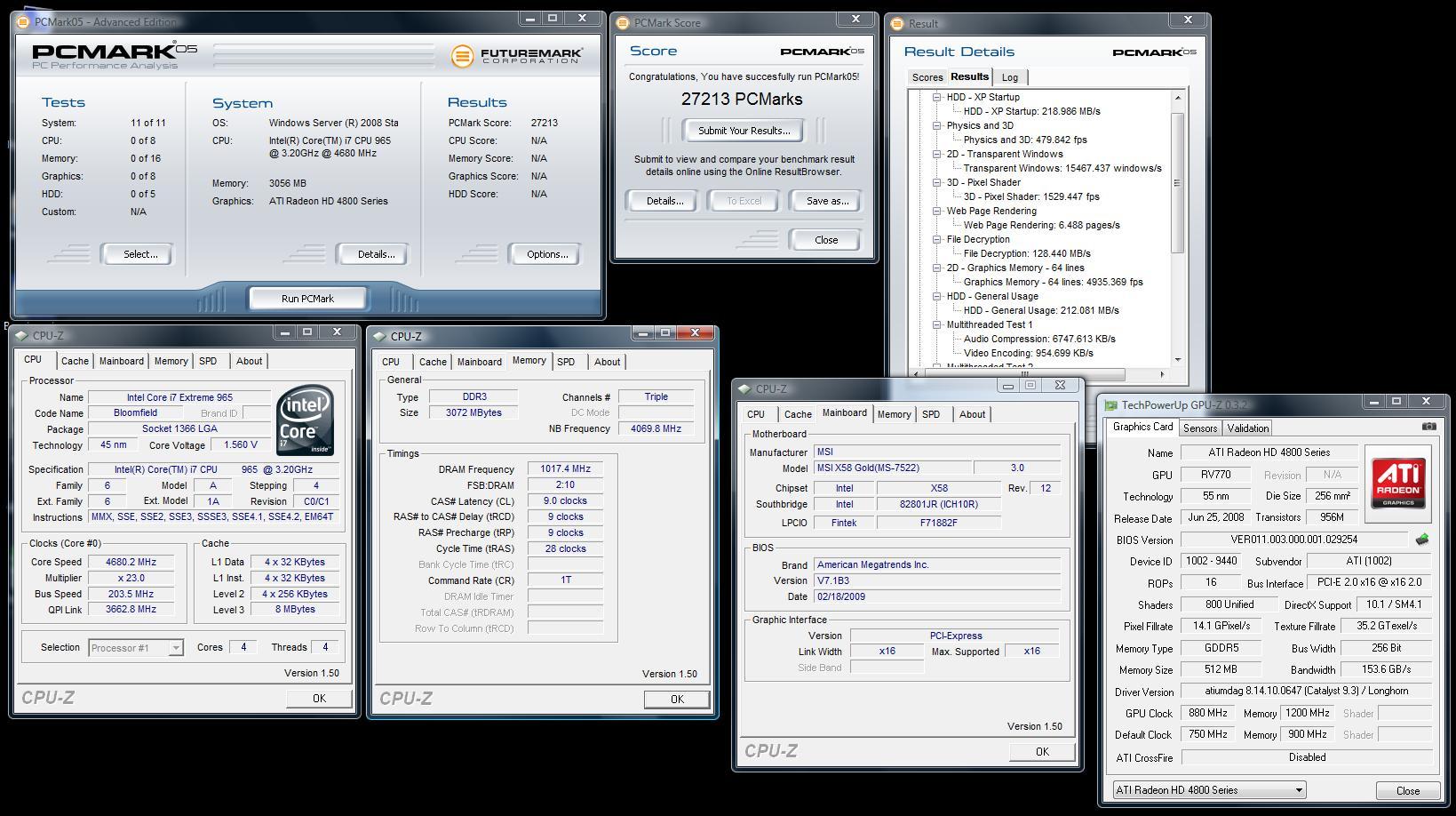This screenshot has width=1456, height=816.
Task: Click OK in CPU-Z Mainboard window
Action: coord(1042,752)
